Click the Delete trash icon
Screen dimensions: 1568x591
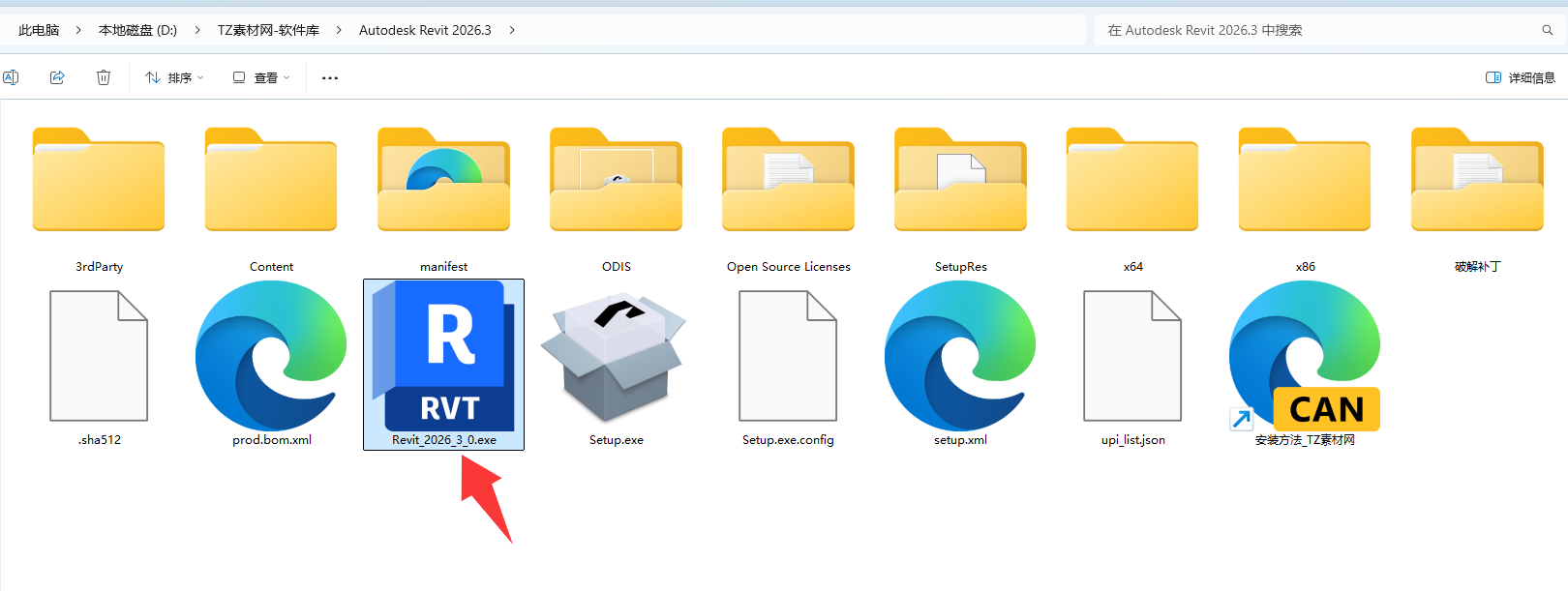pyautogui.click(x=104, y=77)
